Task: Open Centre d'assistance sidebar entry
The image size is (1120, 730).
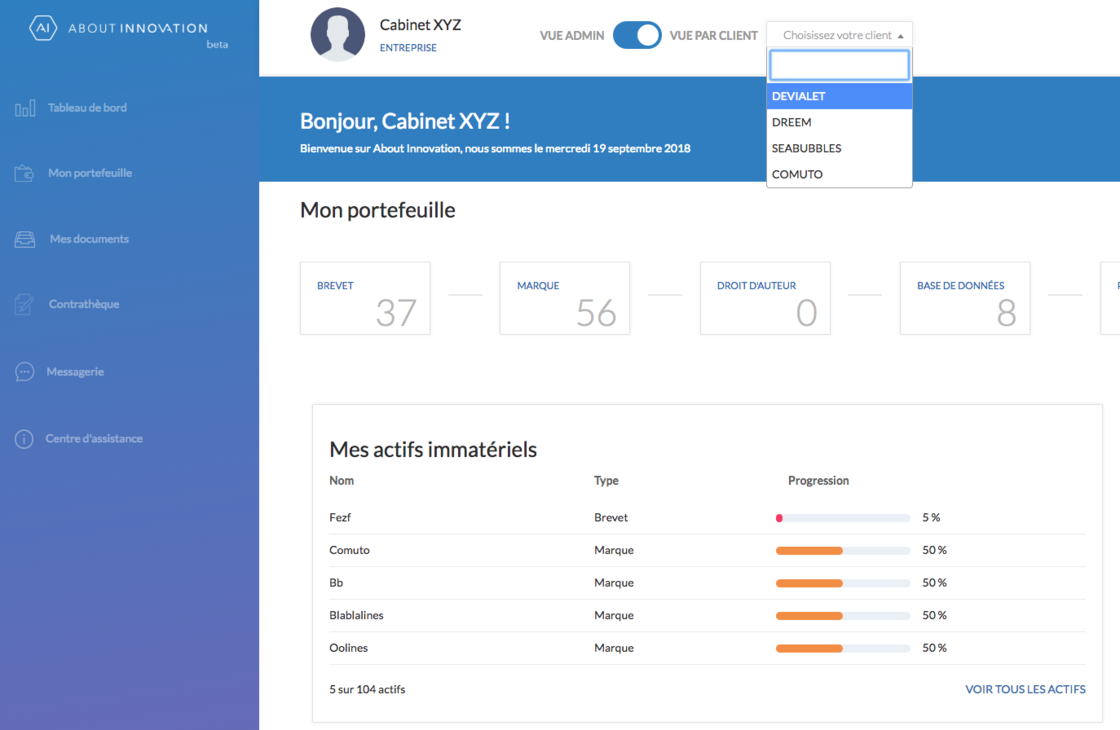Action: tap(94, 439)
